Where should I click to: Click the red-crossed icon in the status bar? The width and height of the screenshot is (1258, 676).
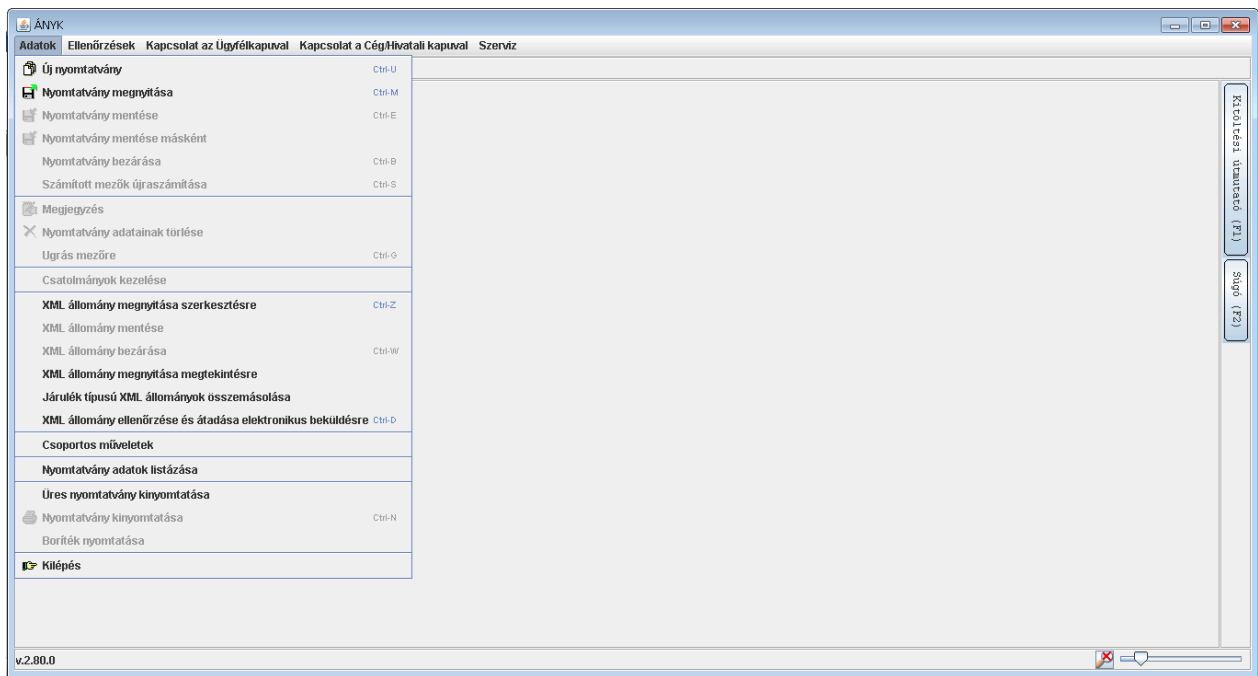pyautogui.click(x=1104, y=658)
